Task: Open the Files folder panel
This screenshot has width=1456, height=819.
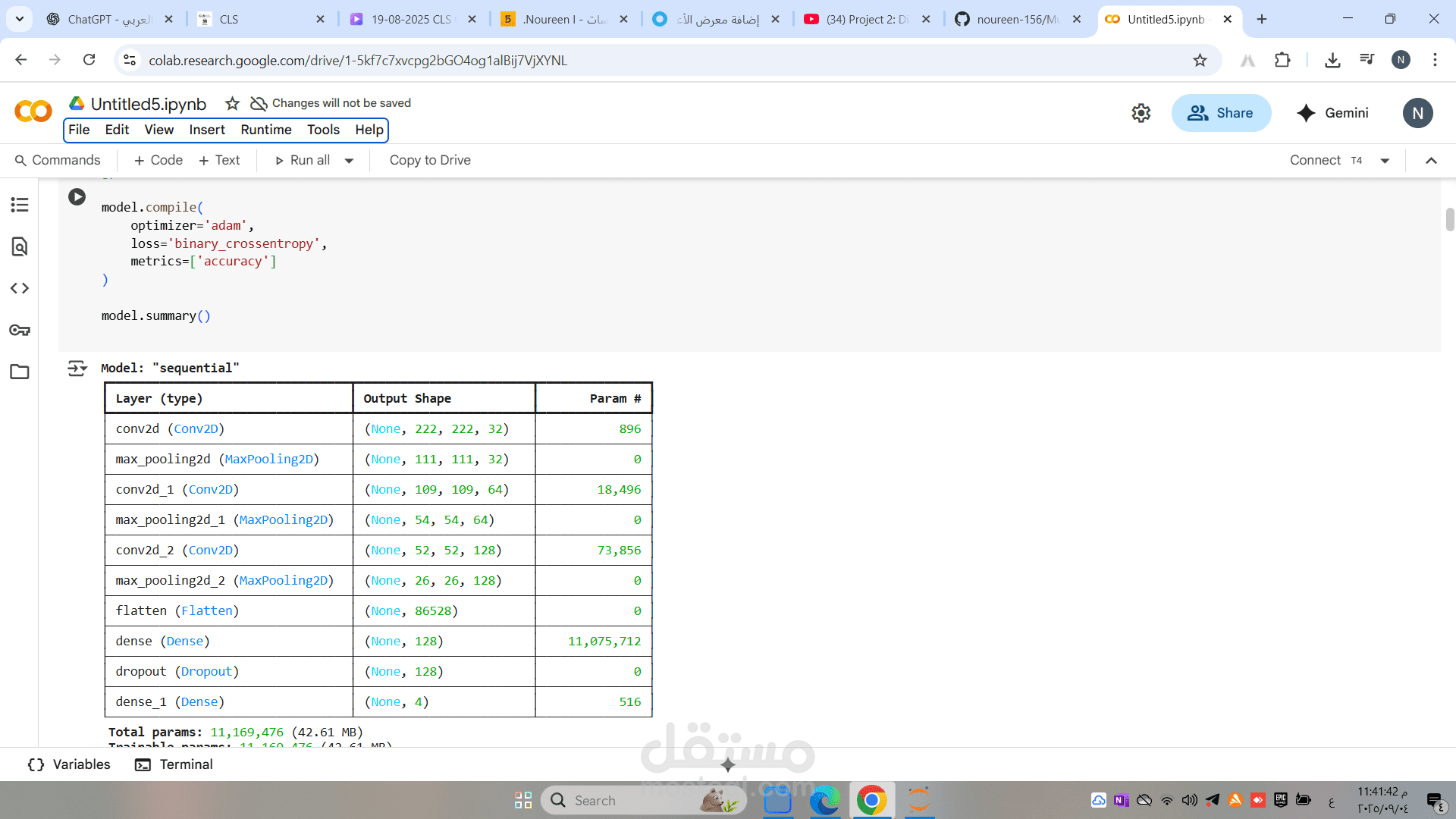Action: pos(20,372)
